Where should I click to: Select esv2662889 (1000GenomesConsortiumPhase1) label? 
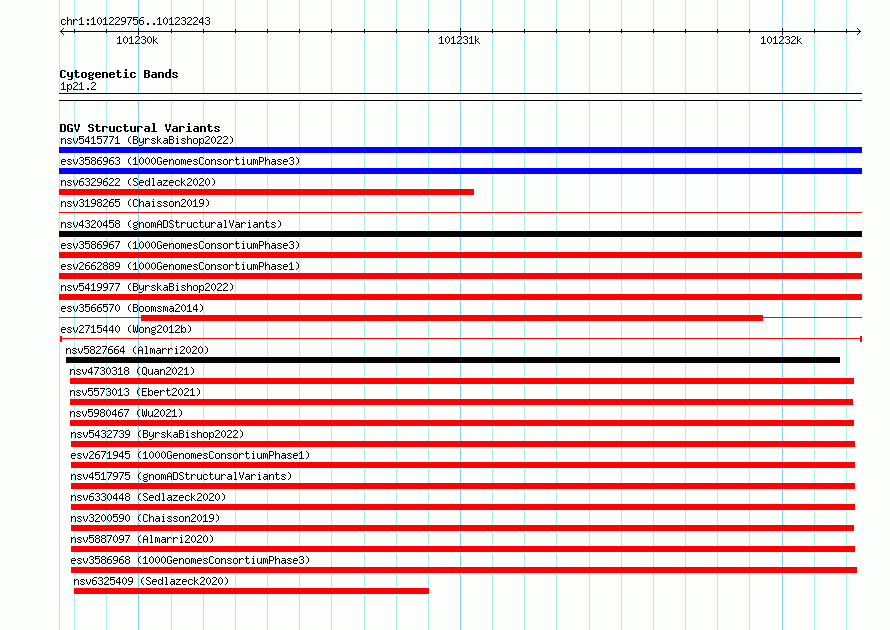pos(180,266)
